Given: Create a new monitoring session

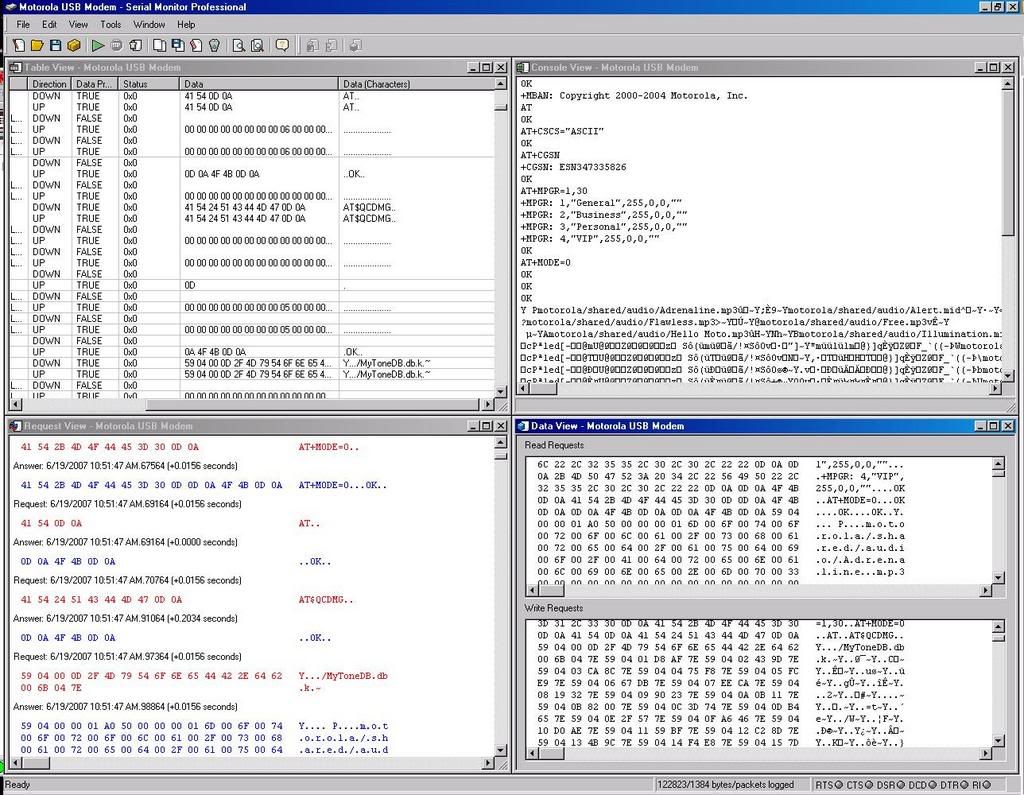Looking at the screenshot, I should coord(19,45).
